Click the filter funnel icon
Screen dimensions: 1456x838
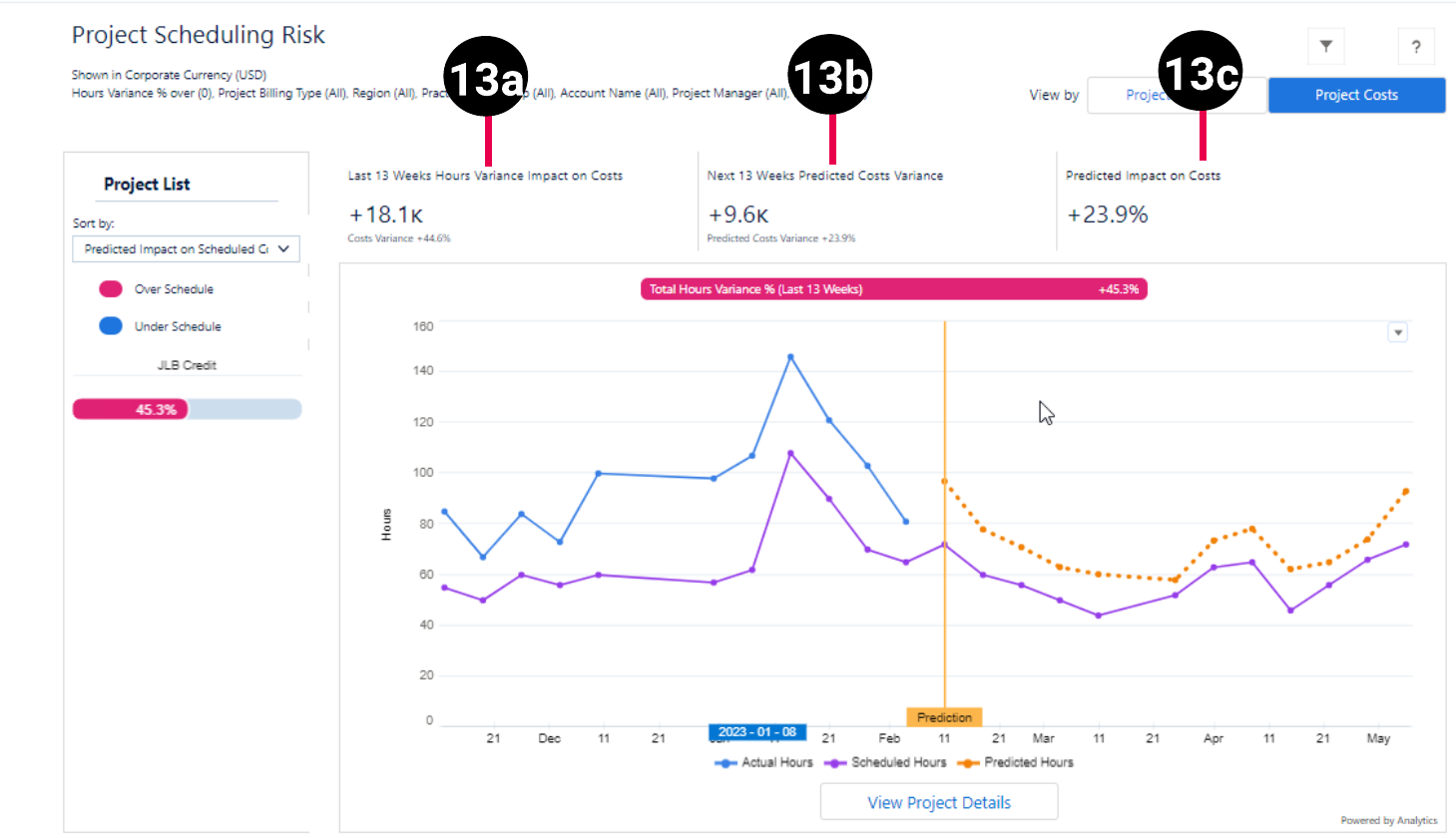click(x=1325, y=46)
